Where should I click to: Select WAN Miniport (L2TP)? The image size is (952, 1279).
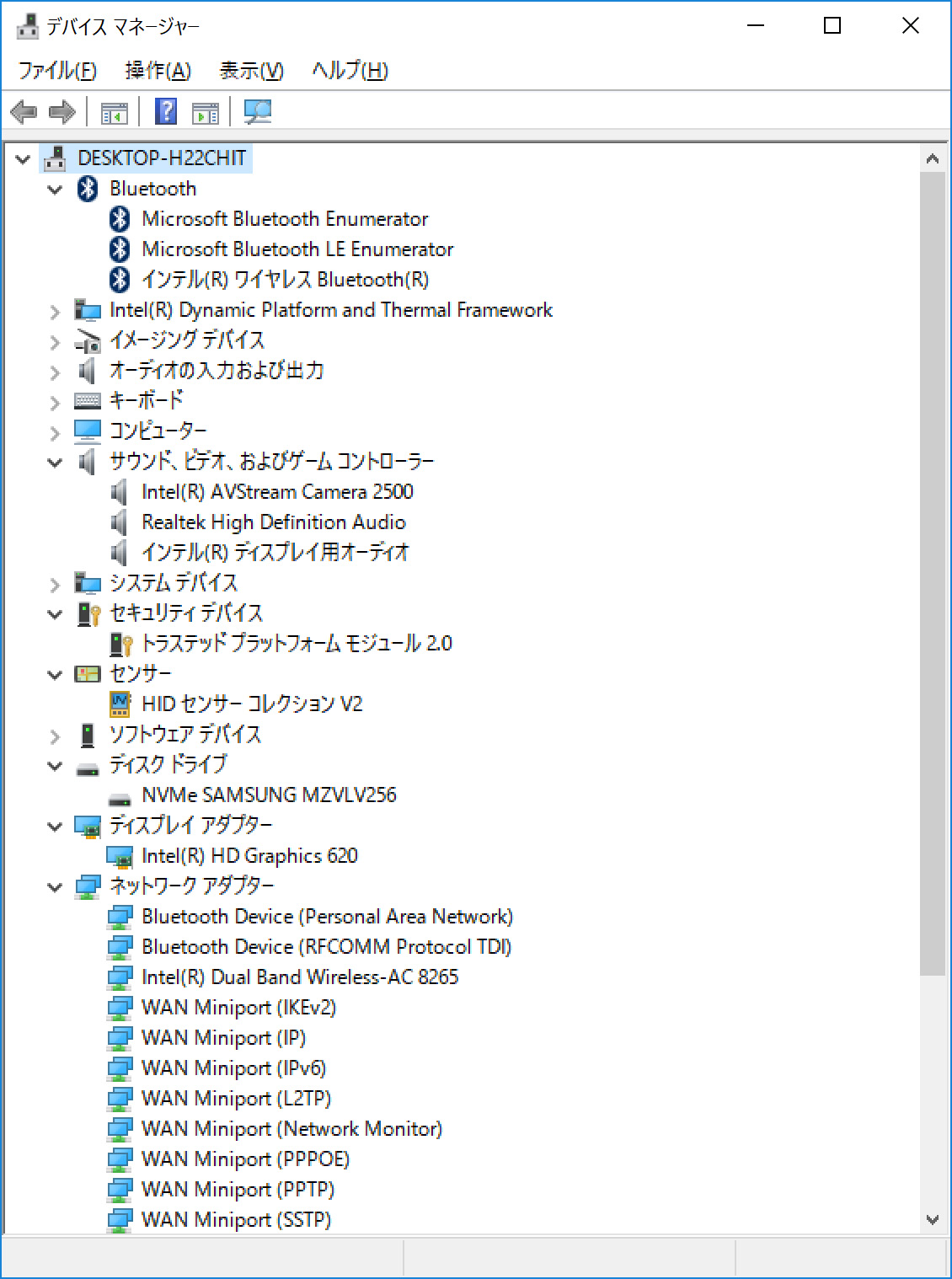[236, 1099]
